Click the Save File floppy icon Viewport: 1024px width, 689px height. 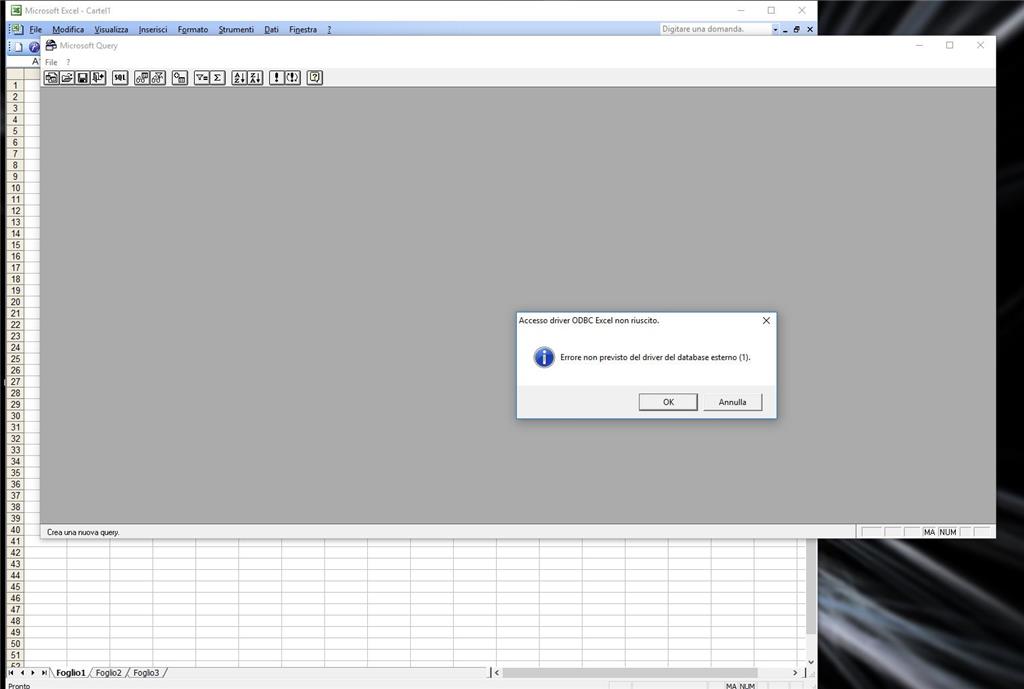pos(82,78)
